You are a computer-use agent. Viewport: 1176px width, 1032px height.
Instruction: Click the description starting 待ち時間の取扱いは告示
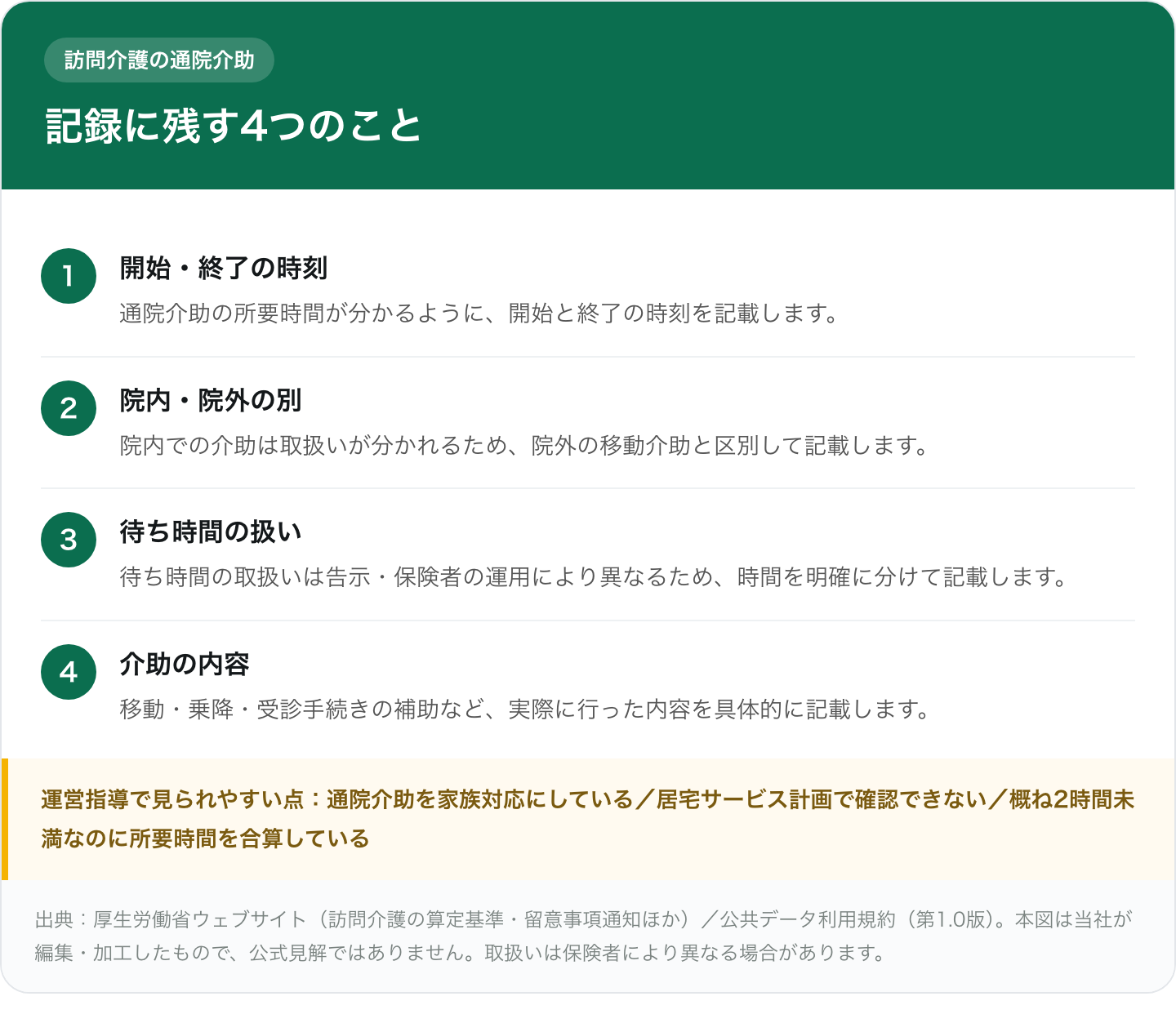coord(595,577)
